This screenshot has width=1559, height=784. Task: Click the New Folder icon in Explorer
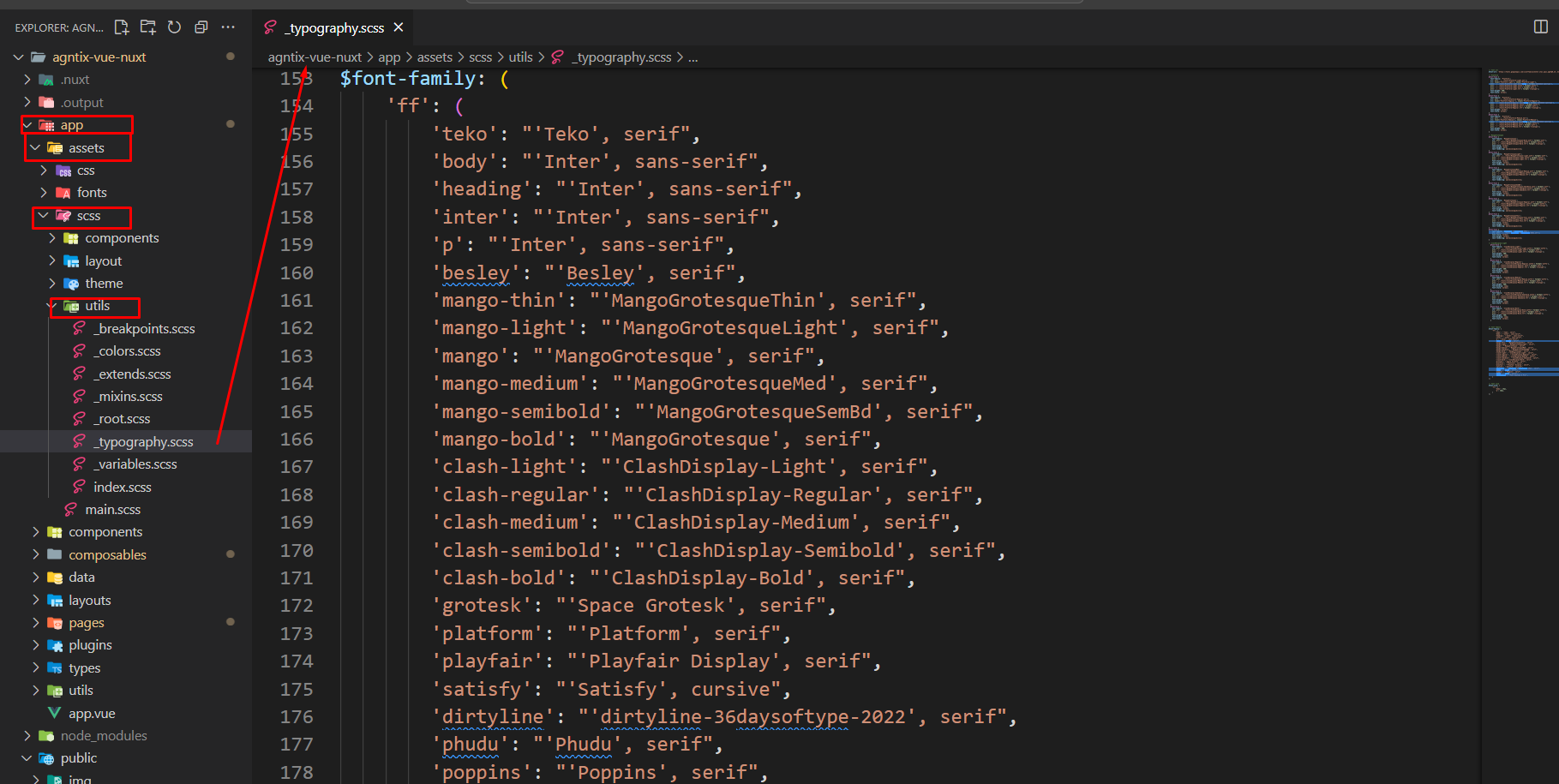[148, 27]
